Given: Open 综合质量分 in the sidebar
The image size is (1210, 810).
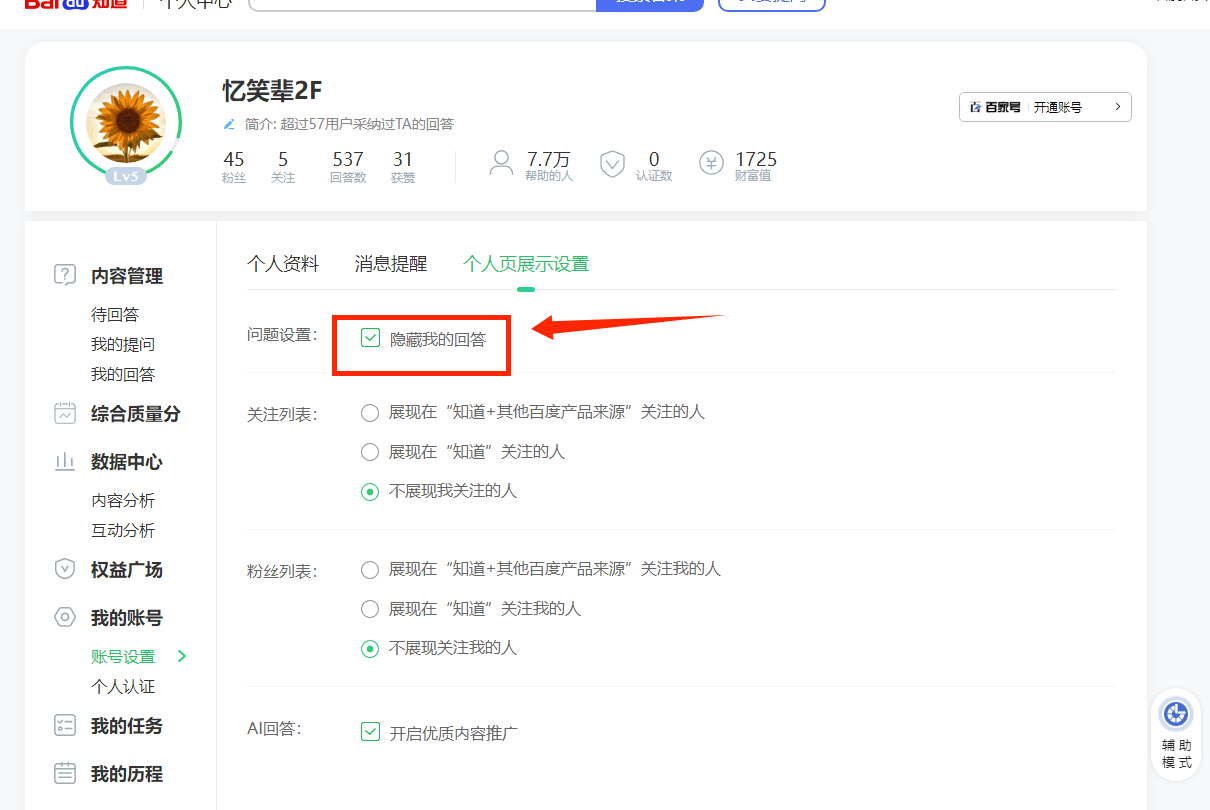Looking at the screenshot, I should point(136,413).
